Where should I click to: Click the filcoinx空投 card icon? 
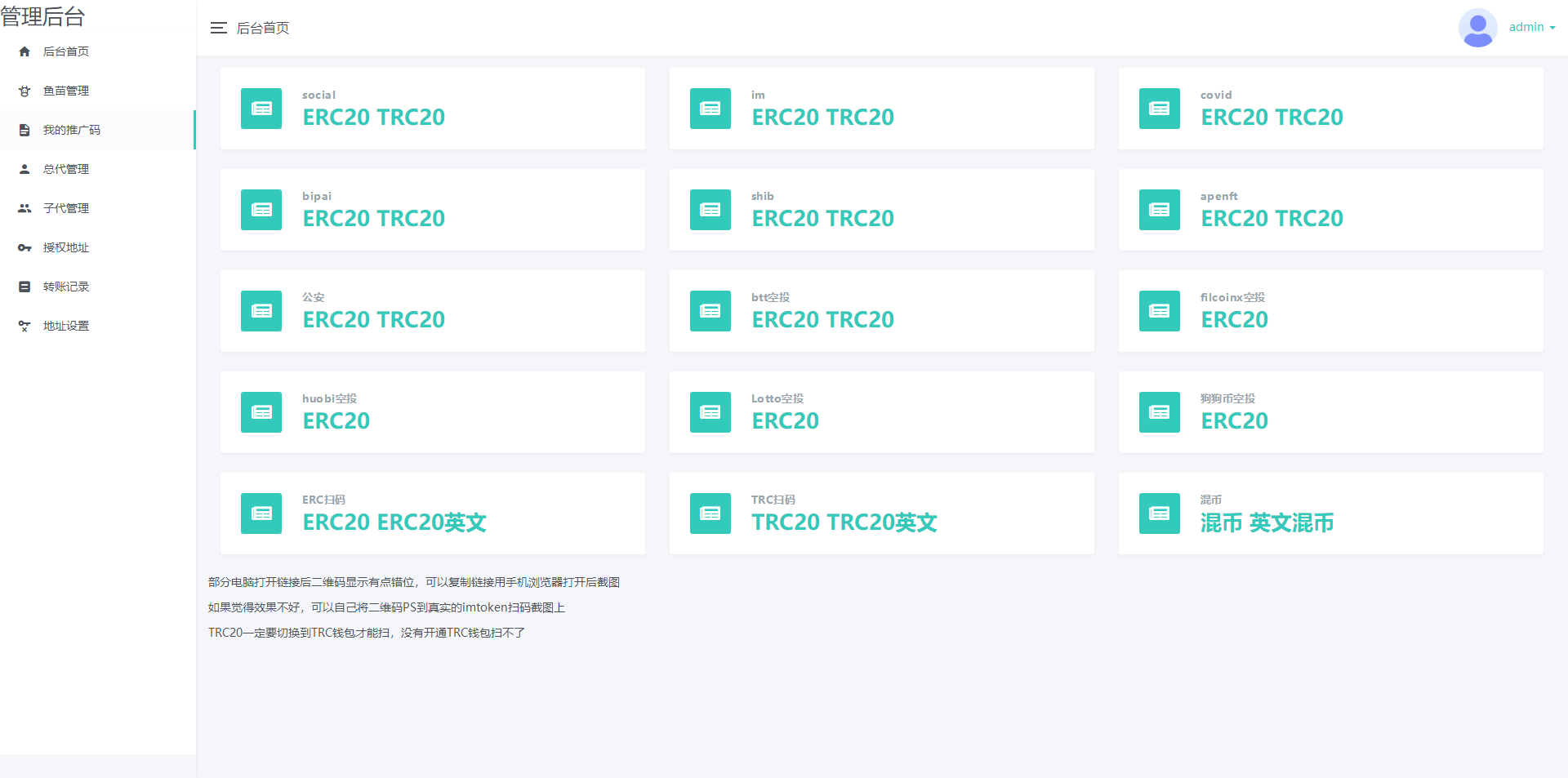(1160, 311)
